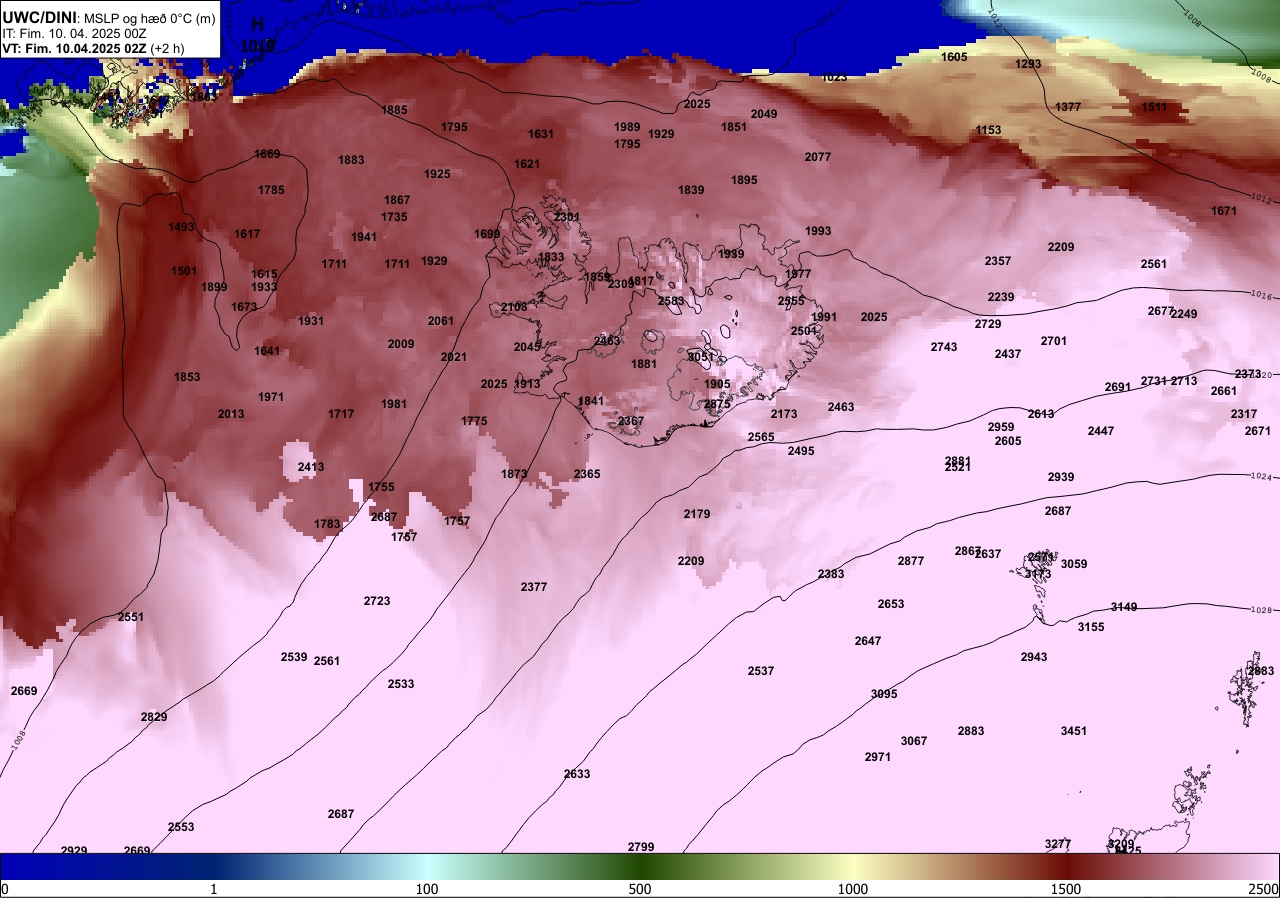
Task: Click the height value 2939
Action: (1061, 477)
